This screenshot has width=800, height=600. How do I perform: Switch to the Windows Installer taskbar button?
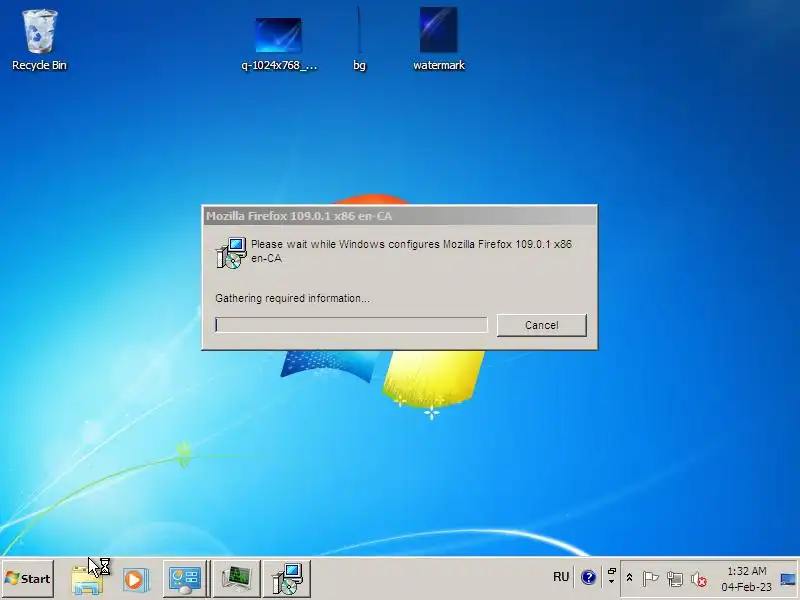tap(287, 579)
